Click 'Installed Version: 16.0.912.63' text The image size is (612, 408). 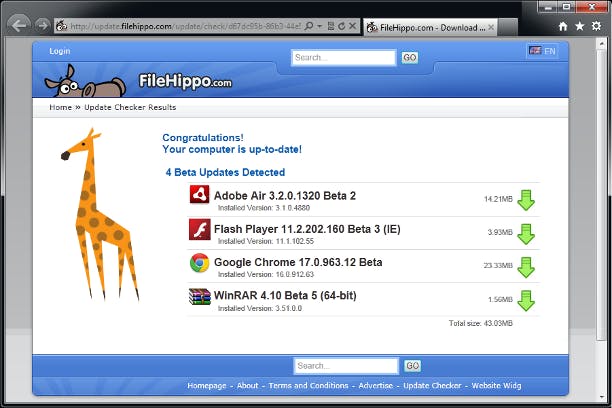click(266, 274)
